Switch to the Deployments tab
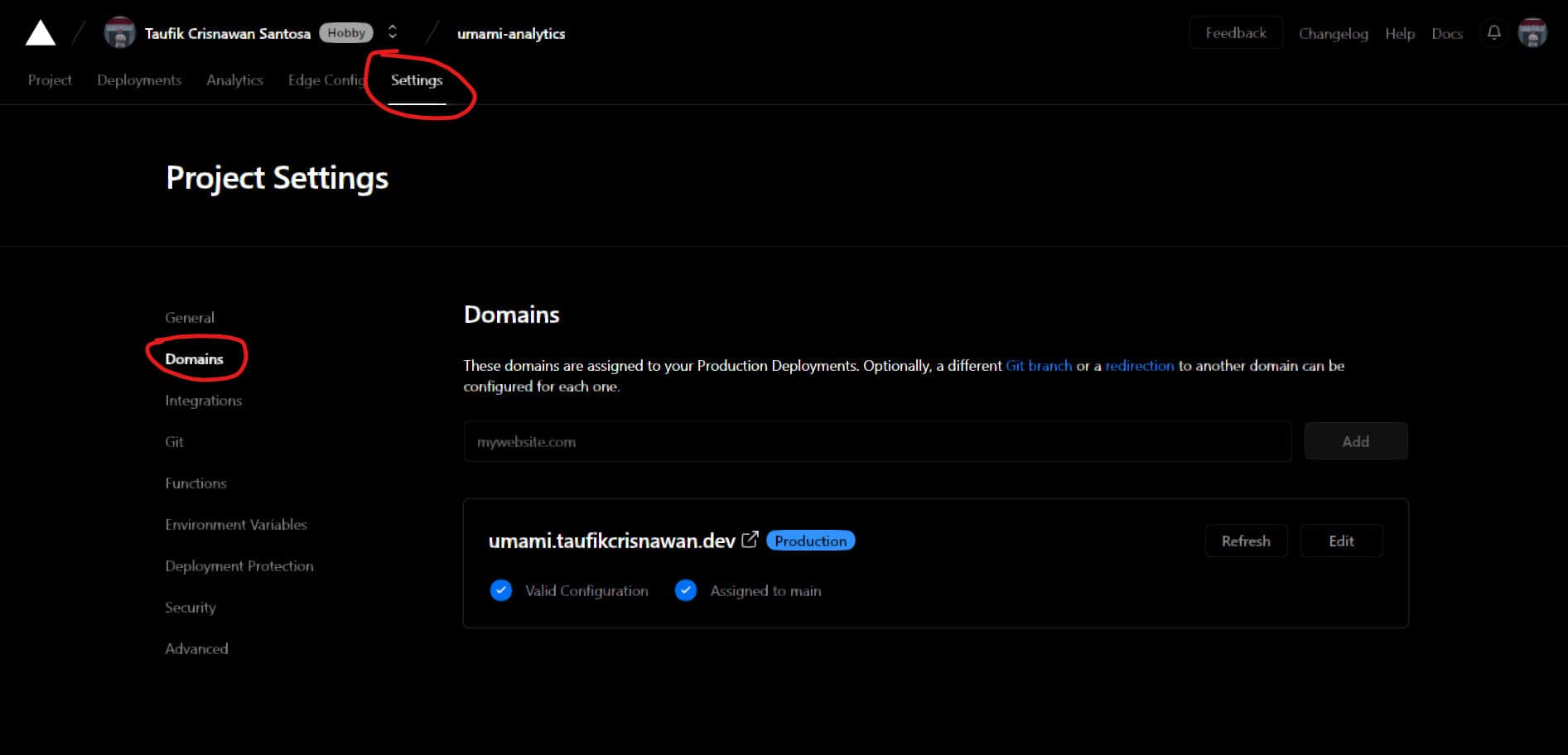The image size is (1568, 755). click(138, 79)
